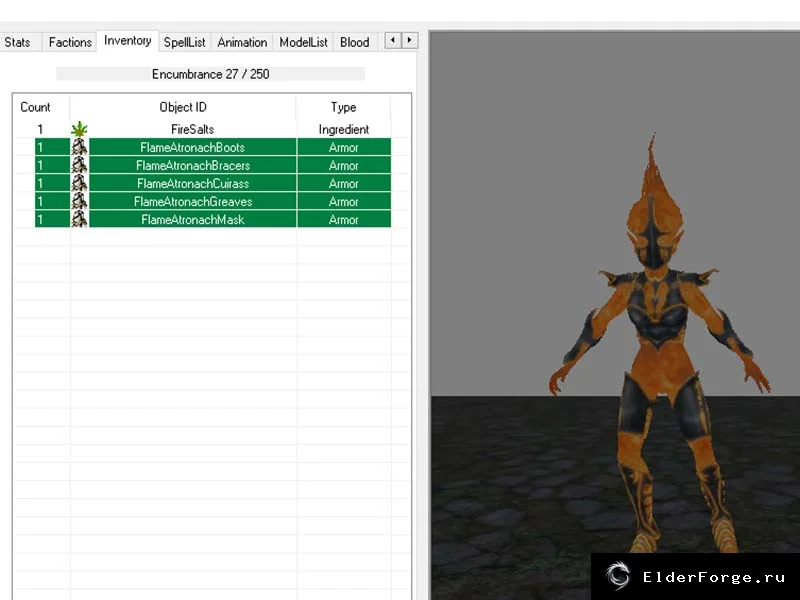Viewport: 800px width, 600px height.
Task: Click the FlameAtronachBracers armor icon
Action: tap(79, 165)
